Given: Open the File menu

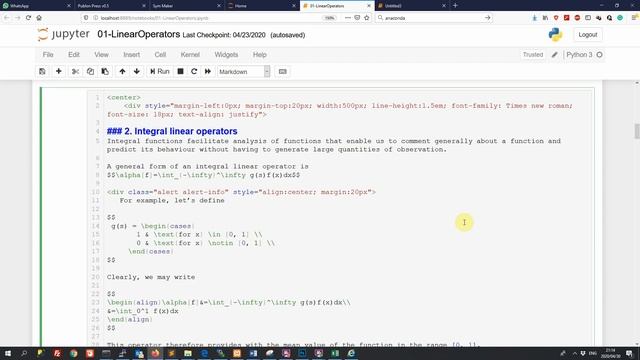Looking at the screenshot, I should 48,55.
